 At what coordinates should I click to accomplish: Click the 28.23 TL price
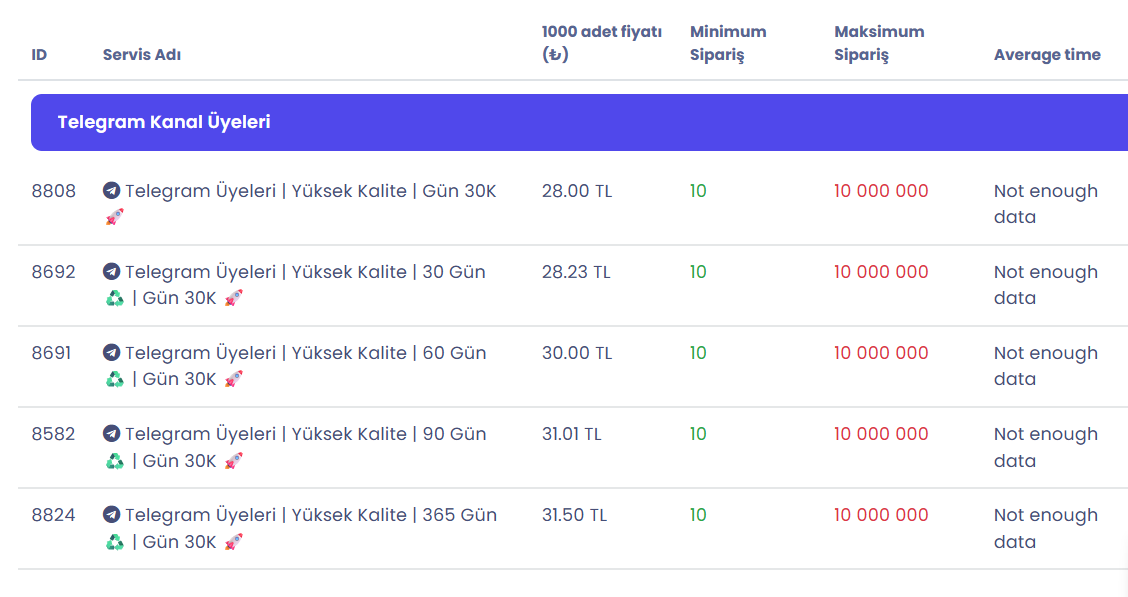pyautogui.click(x=576, y=272)
